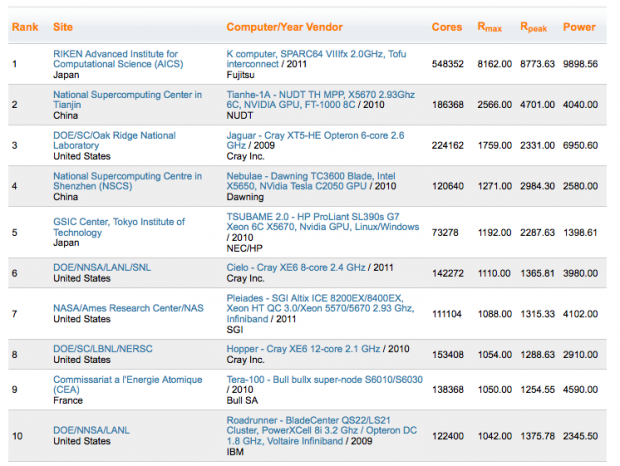Select the cores value 186368
The width and height of the screenshot is (620, 466).
tap(448, 105)
